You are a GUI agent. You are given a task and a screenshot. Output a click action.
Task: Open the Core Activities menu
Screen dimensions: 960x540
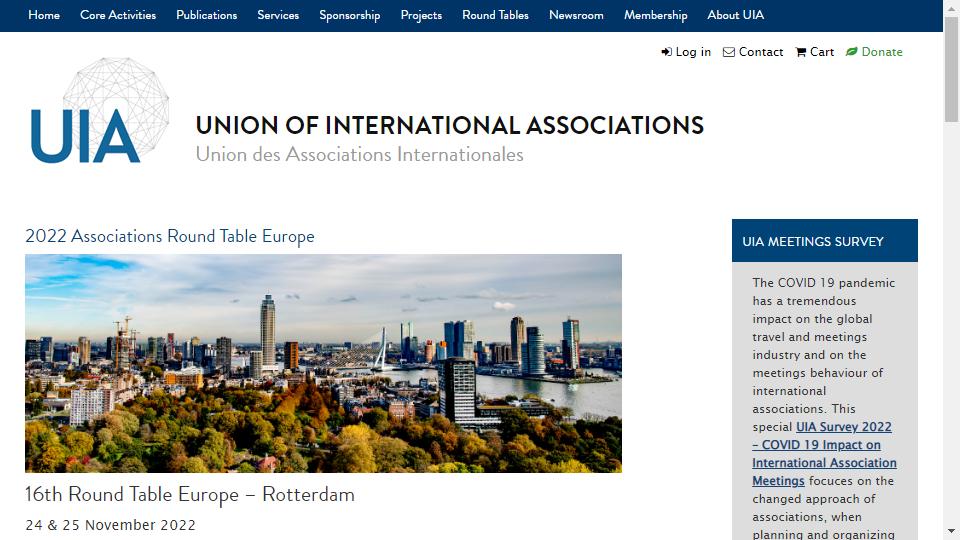tap(118, 15)
